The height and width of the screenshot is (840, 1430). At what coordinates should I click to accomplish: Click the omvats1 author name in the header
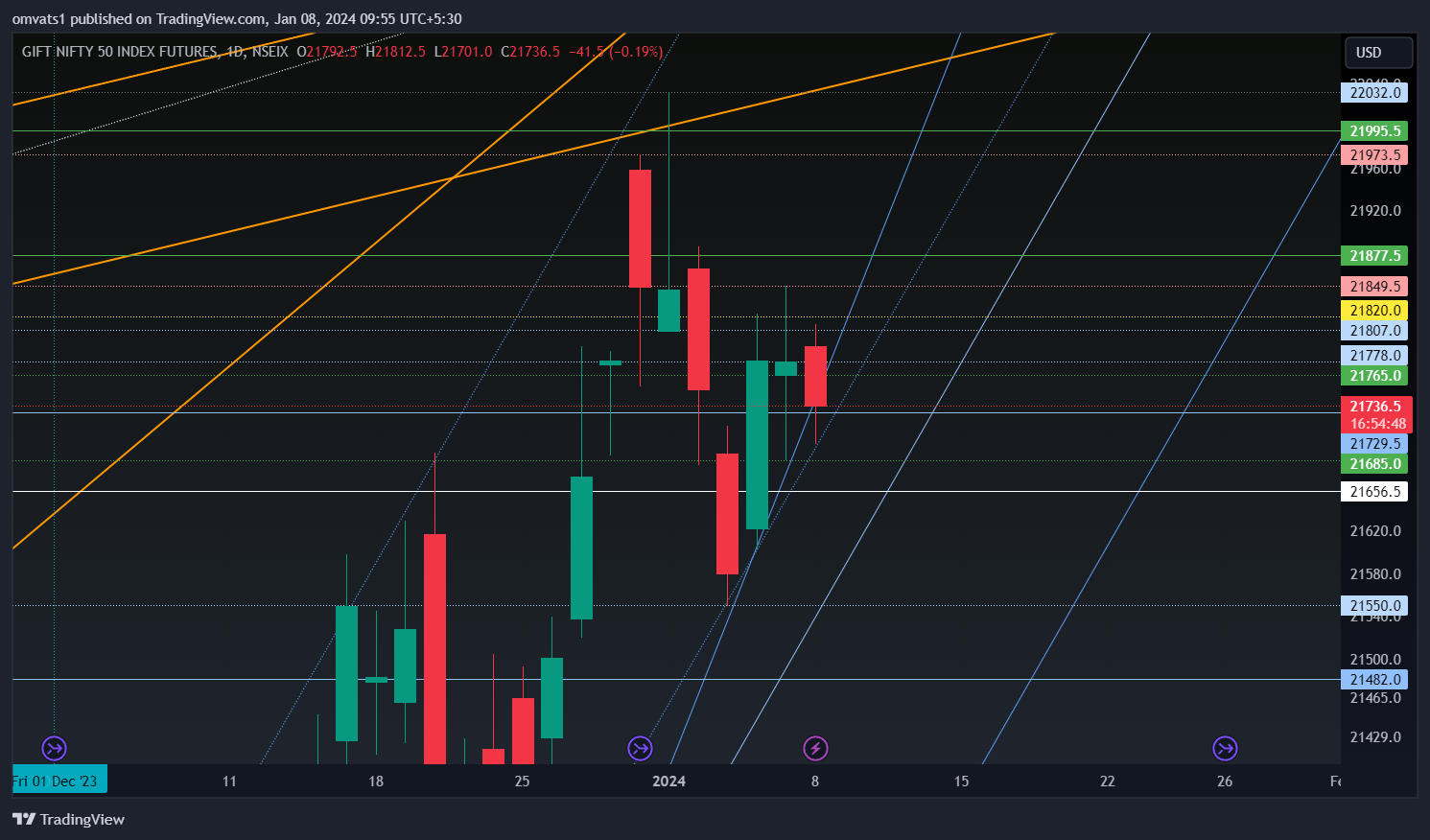point(38,18)
